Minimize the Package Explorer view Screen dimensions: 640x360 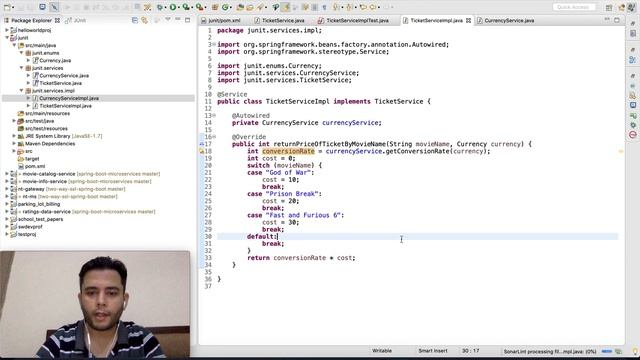pyautogui.click(x=178, y=20)
